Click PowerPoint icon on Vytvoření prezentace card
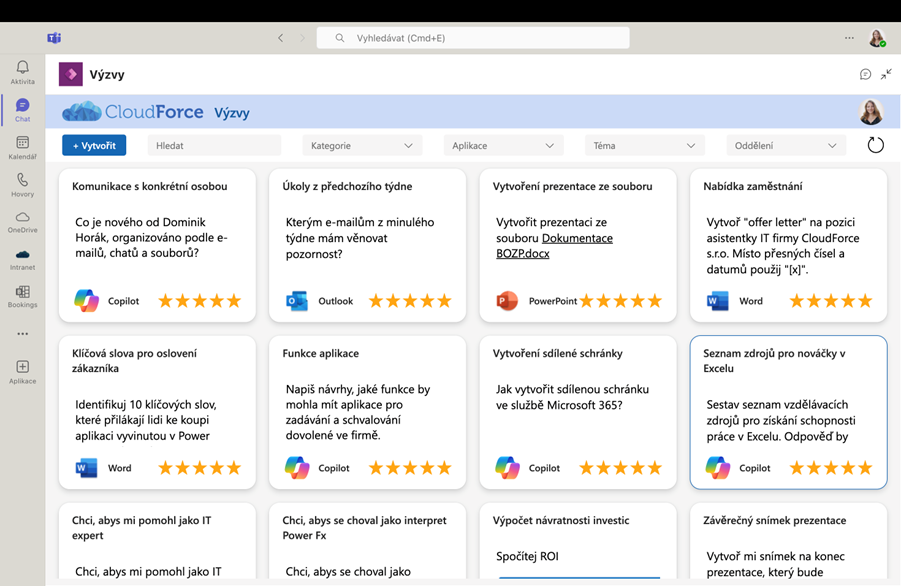This screenshot has height=586, width=901. click(507, 300)
